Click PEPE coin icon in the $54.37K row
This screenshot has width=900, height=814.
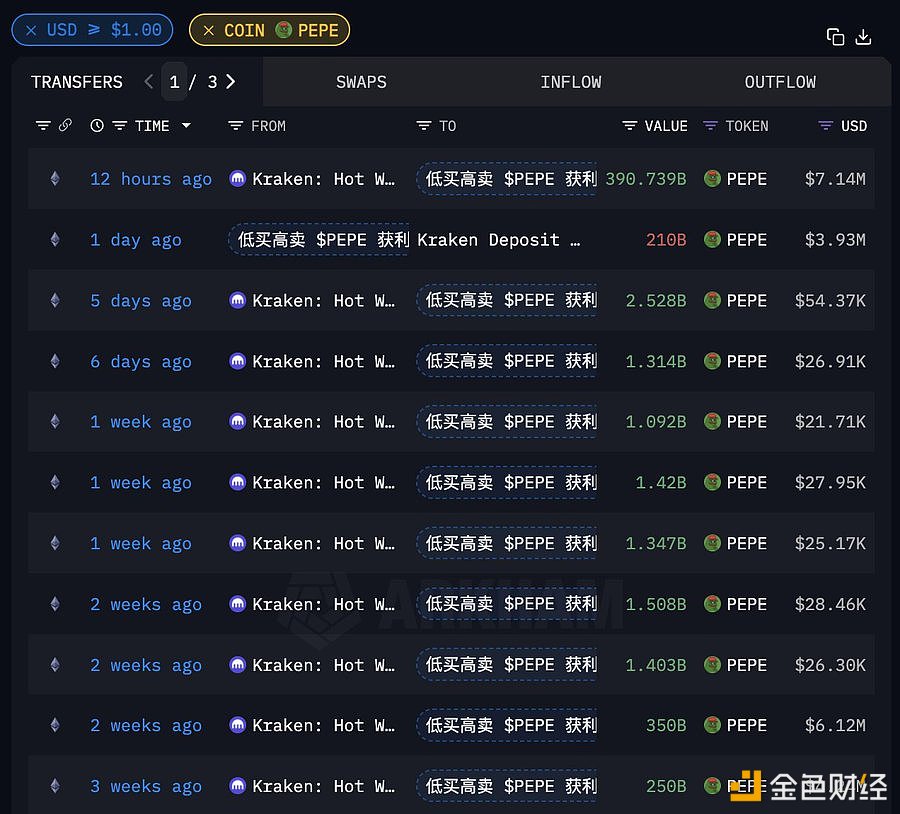click(x=712, y=300)
